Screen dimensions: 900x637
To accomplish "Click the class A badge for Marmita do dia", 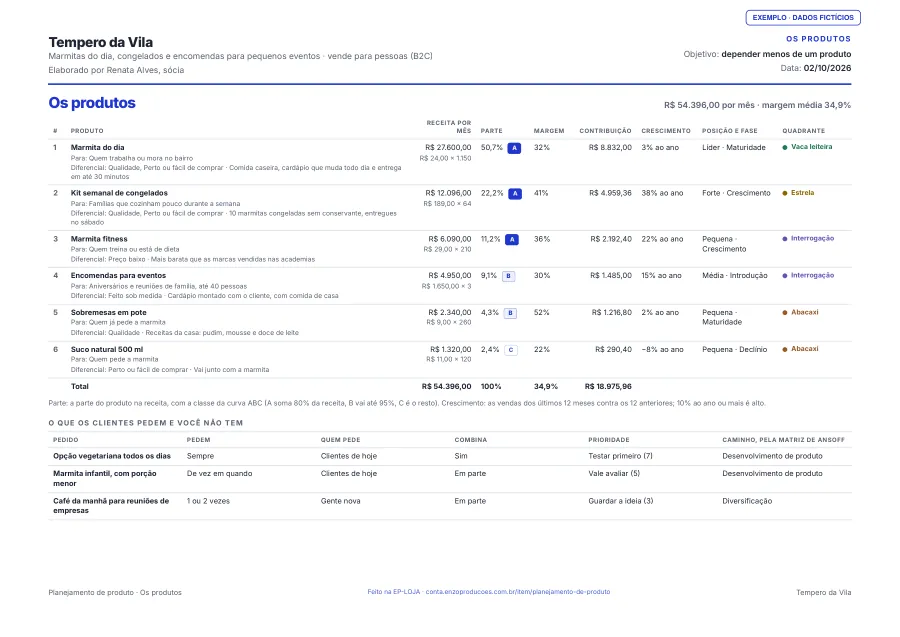I will click(x=514, y=148).
